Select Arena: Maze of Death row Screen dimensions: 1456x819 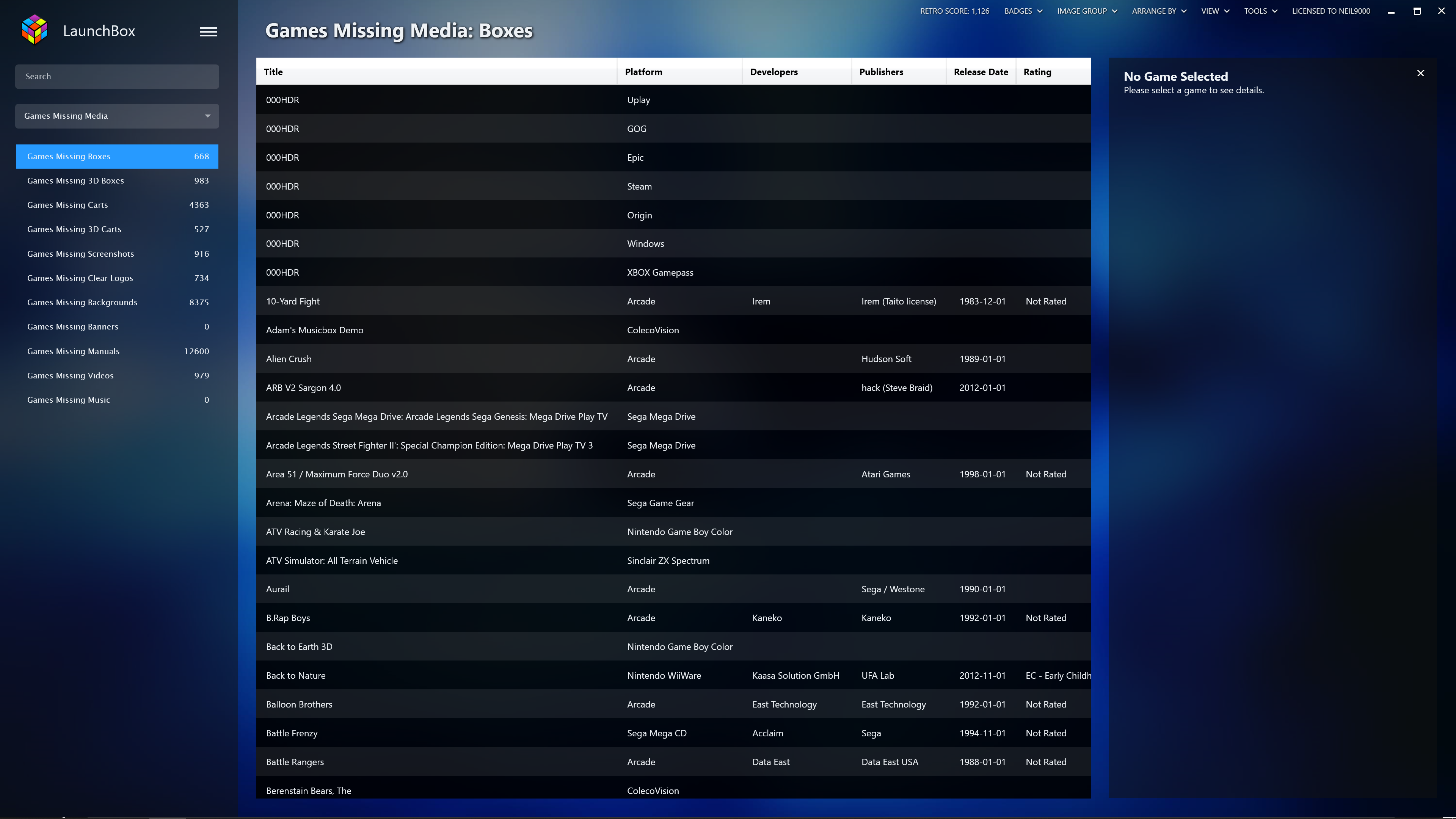673,503
